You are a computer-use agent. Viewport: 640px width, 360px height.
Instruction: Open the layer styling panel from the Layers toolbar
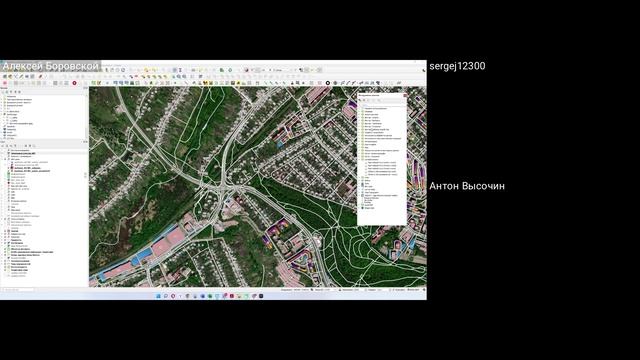[3, 146]
